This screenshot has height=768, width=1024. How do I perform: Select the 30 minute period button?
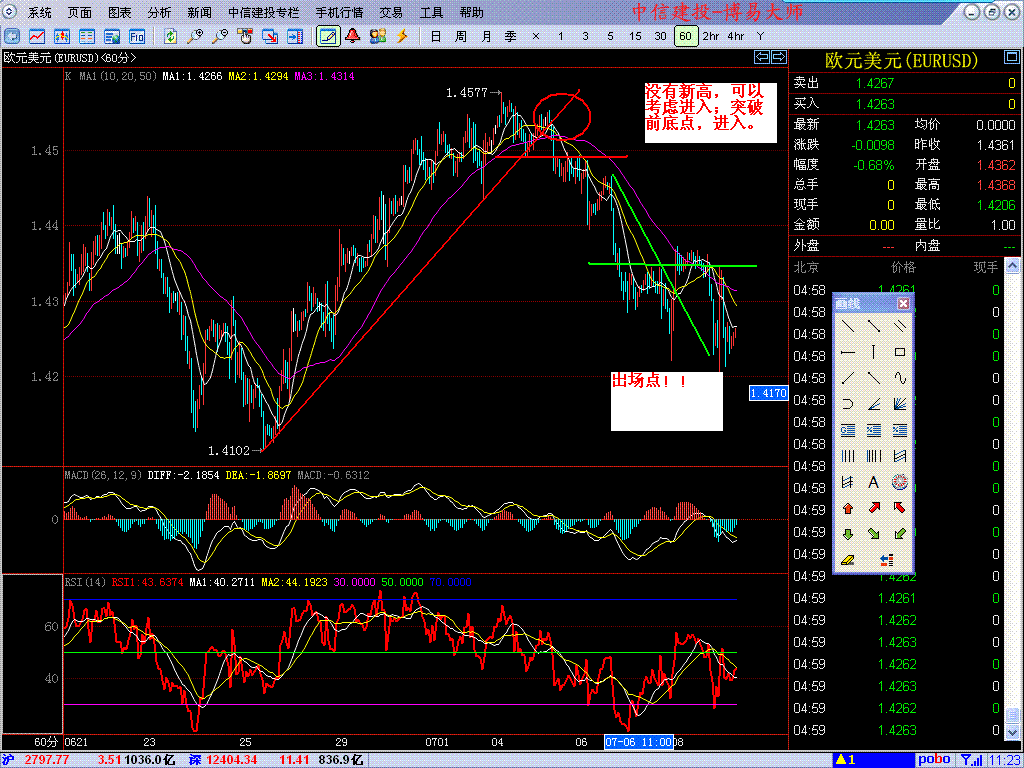(x=660, y=37)
